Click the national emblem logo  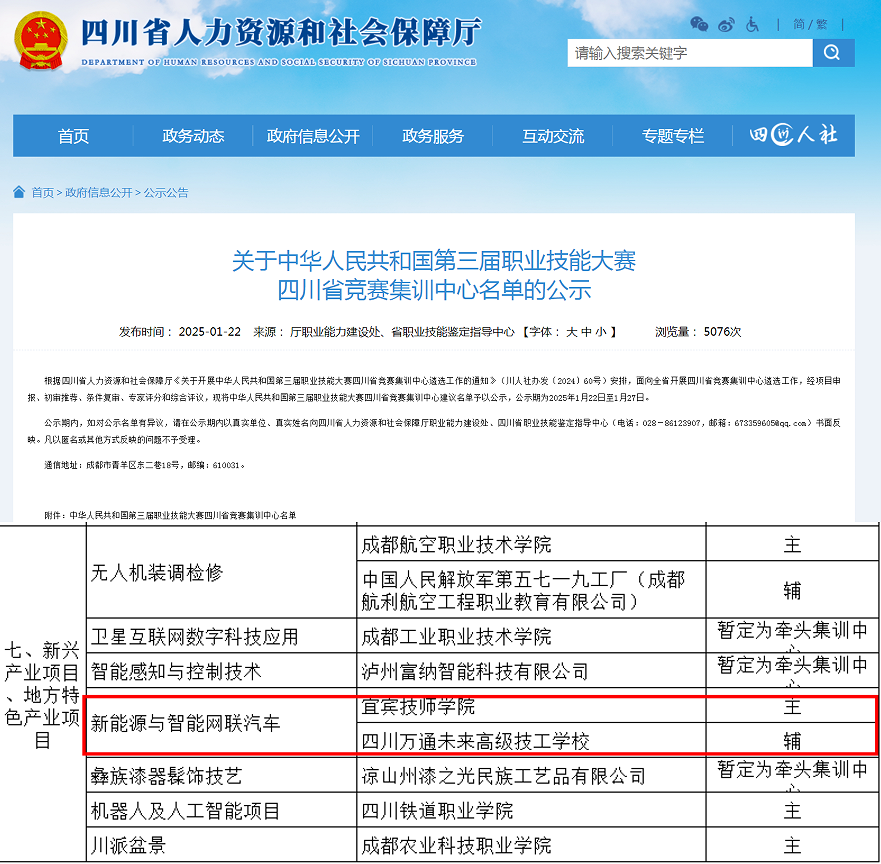[x=42, y=41]
